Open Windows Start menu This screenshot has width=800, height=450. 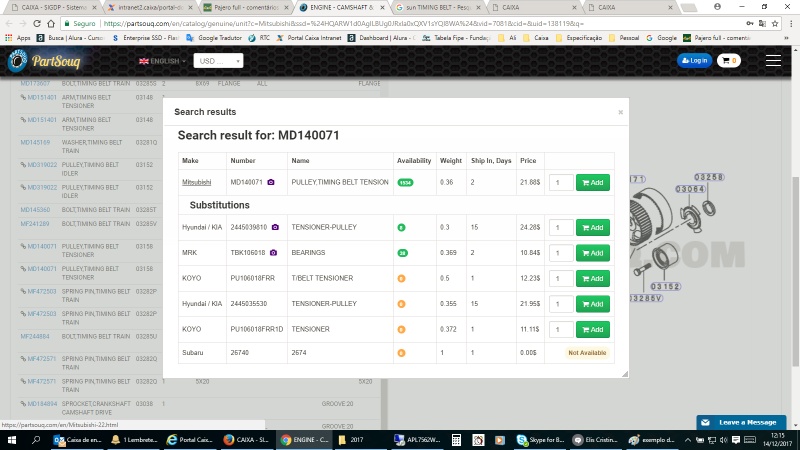click(x=11, y=440)
